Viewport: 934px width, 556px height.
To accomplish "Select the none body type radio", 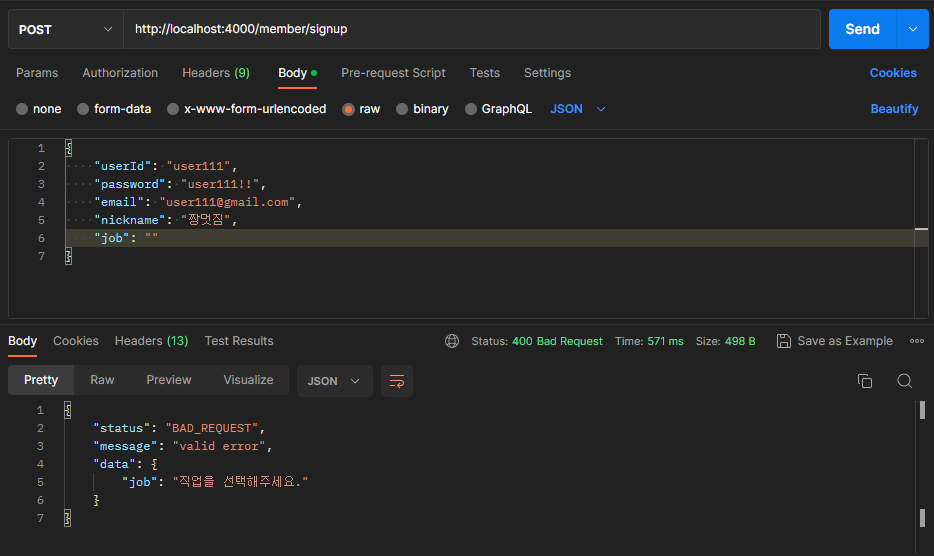I will 22,109.
